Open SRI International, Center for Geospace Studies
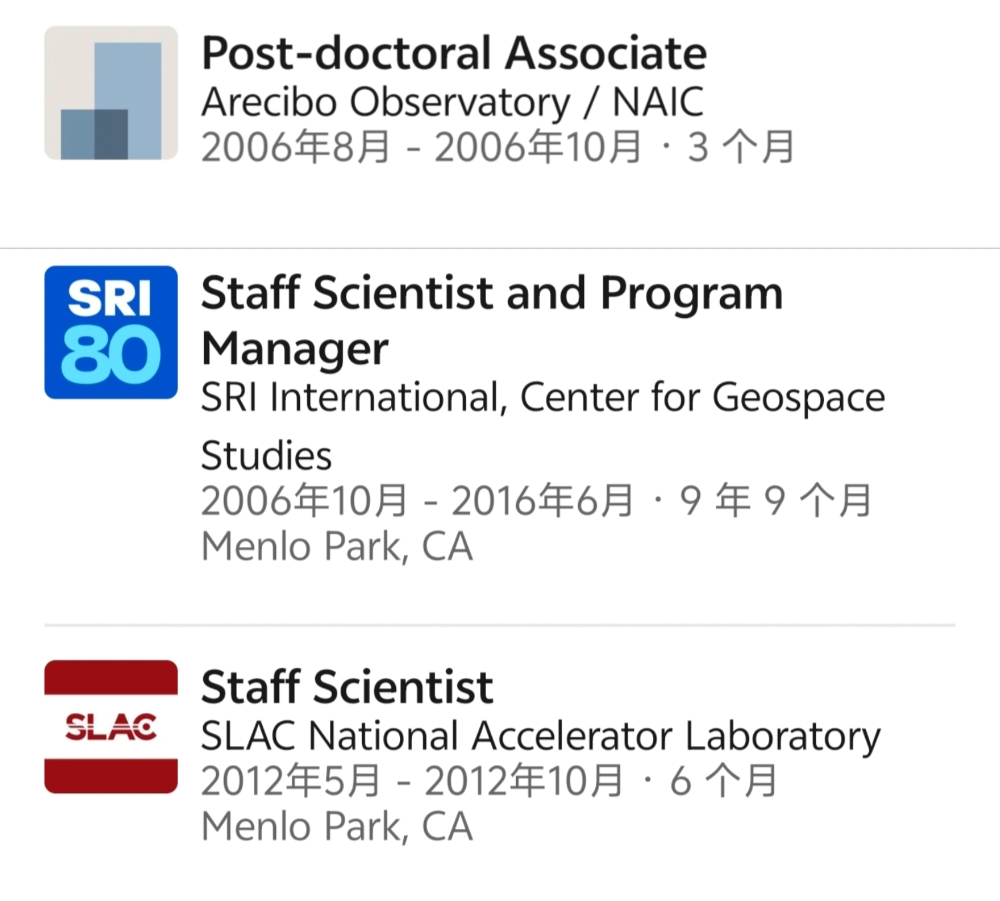This screenshot has width=1000, height=901. coord(542,398)
